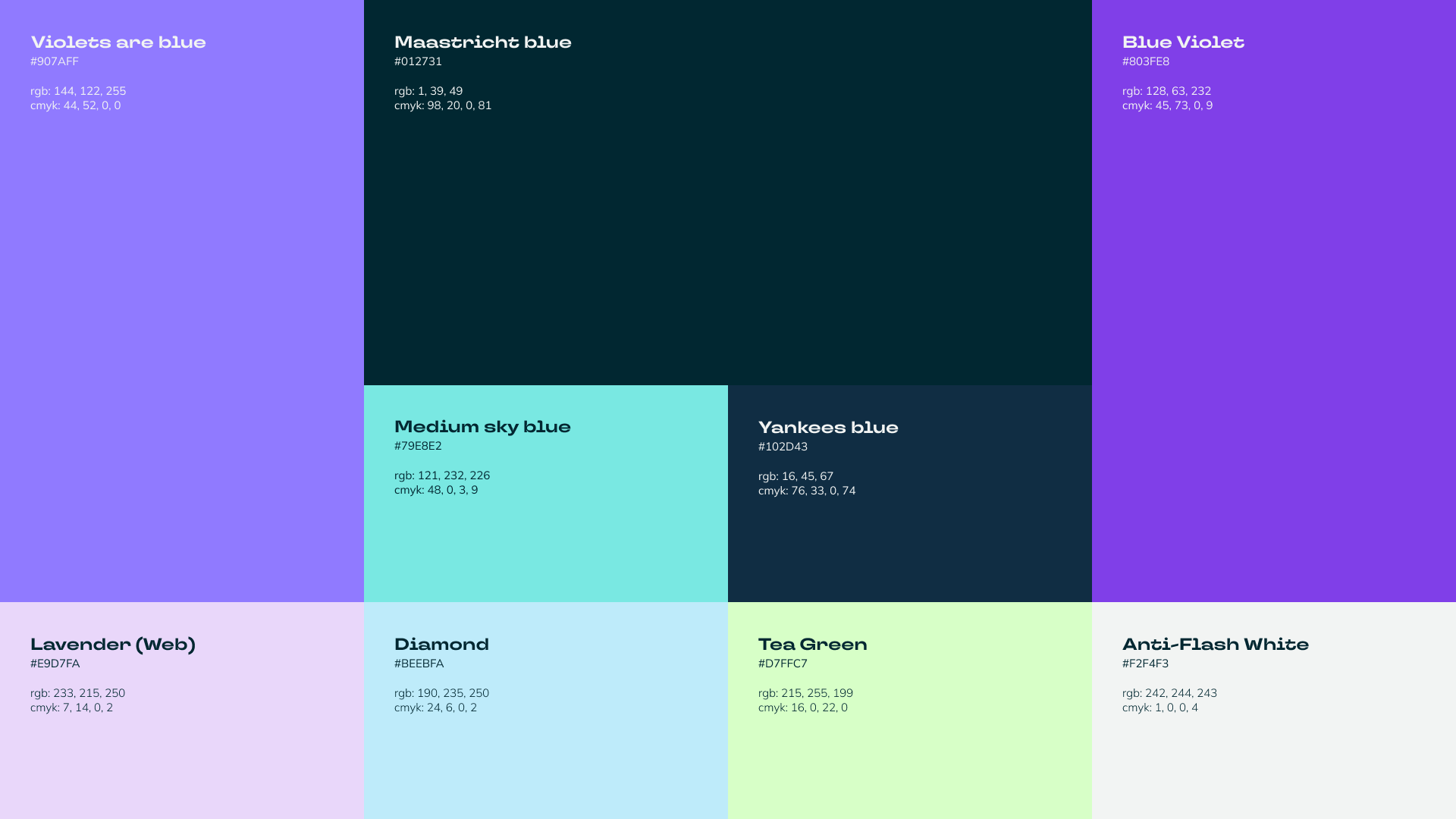
Task: Click the Lavender (Web) swatch title
Action: pyautogui.click(x=113, y=645)
